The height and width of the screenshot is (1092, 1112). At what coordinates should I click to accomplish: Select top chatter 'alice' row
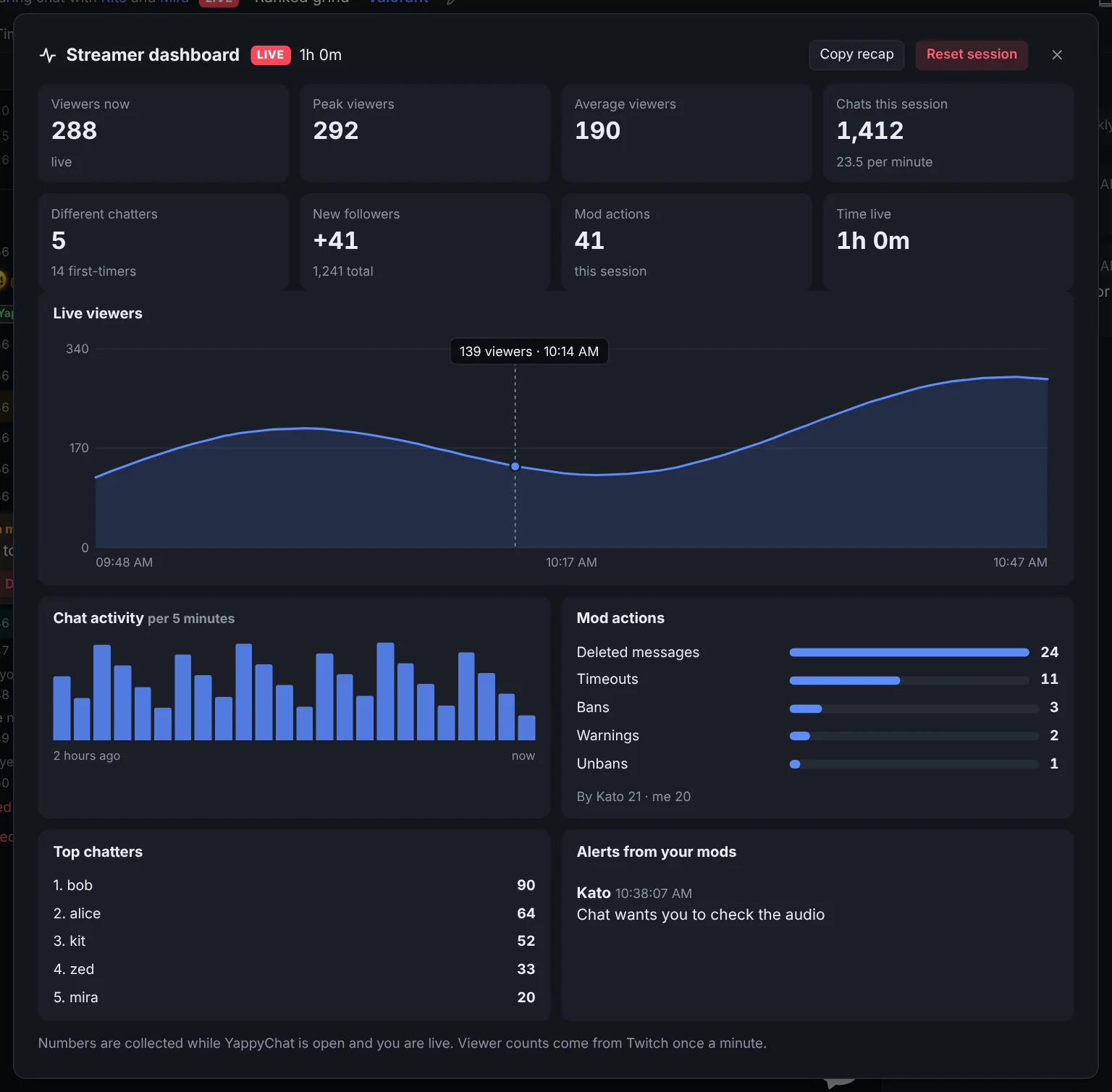click(x=295, y=914)
